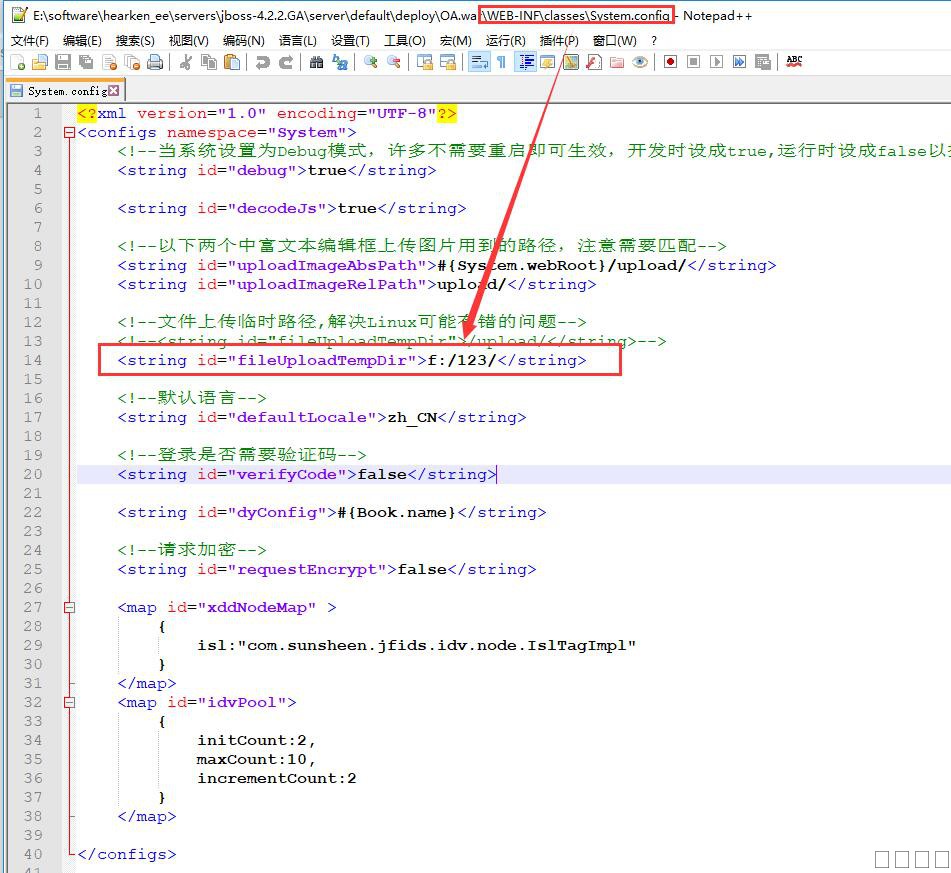Screen dimensions: 951x873
Task: Collapse the xddNodeMap map fold at line 27
Action: coord(68,607)
